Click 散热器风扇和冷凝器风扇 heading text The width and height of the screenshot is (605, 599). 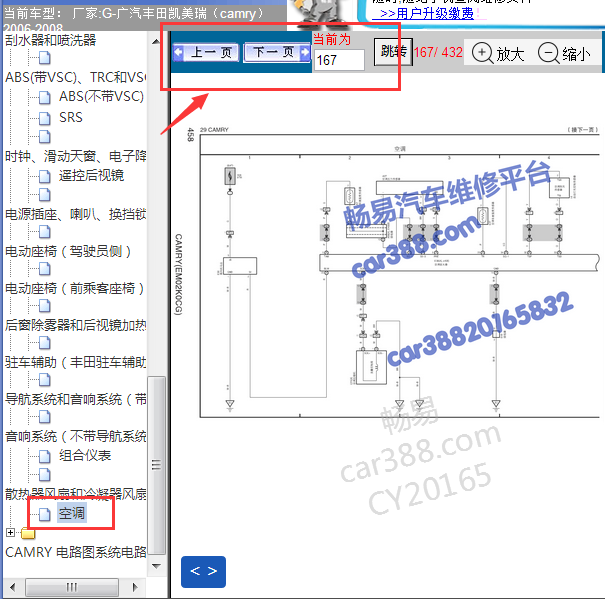tap(76, 494)
